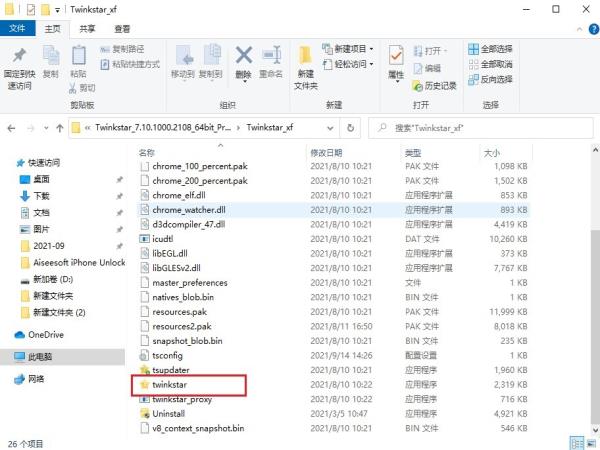Click the Move to icon
Screen dimensions: 600x450
coord(184,56)
